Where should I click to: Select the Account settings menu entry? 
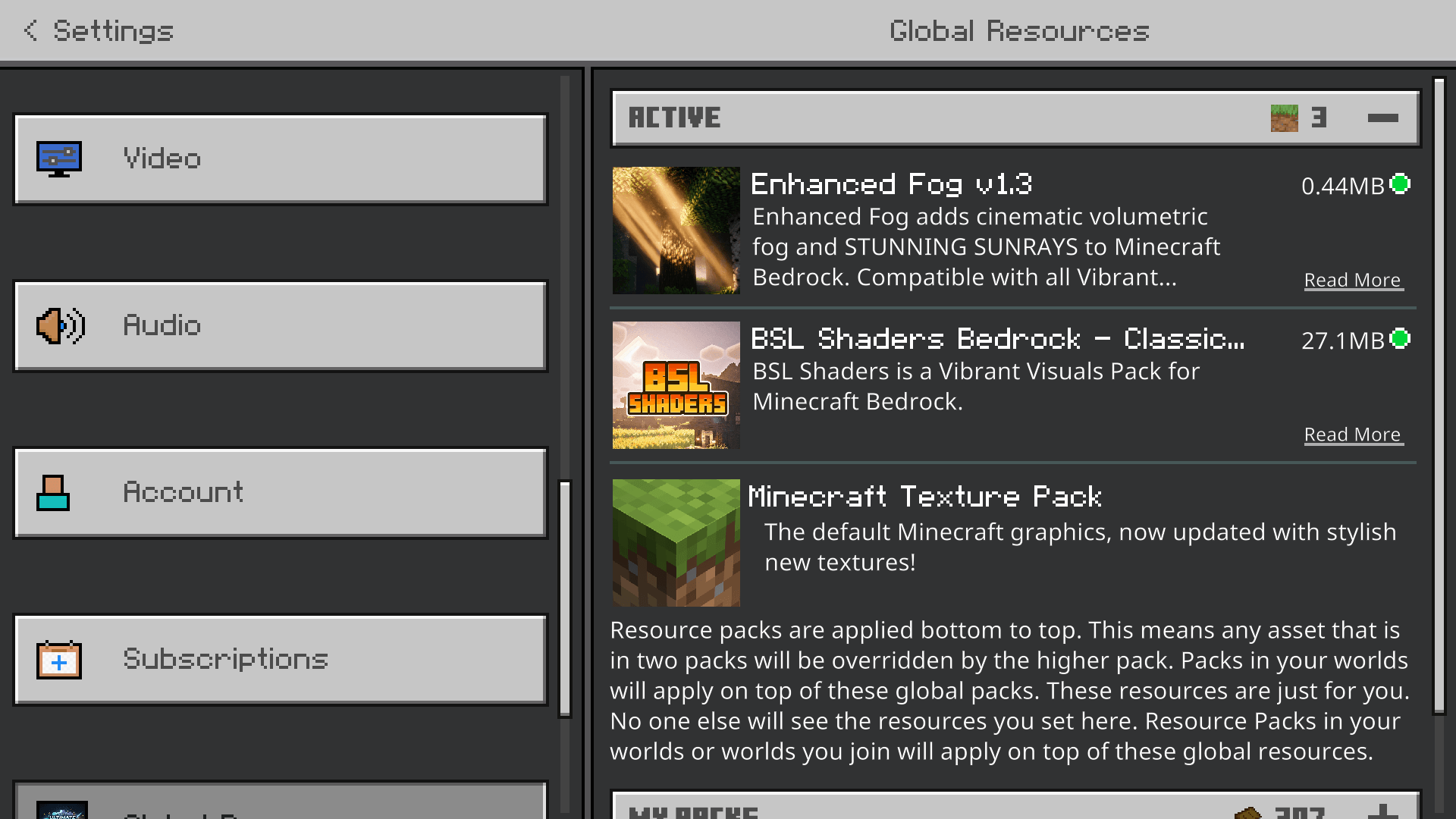pyautogui.click(x=281, y=493)
